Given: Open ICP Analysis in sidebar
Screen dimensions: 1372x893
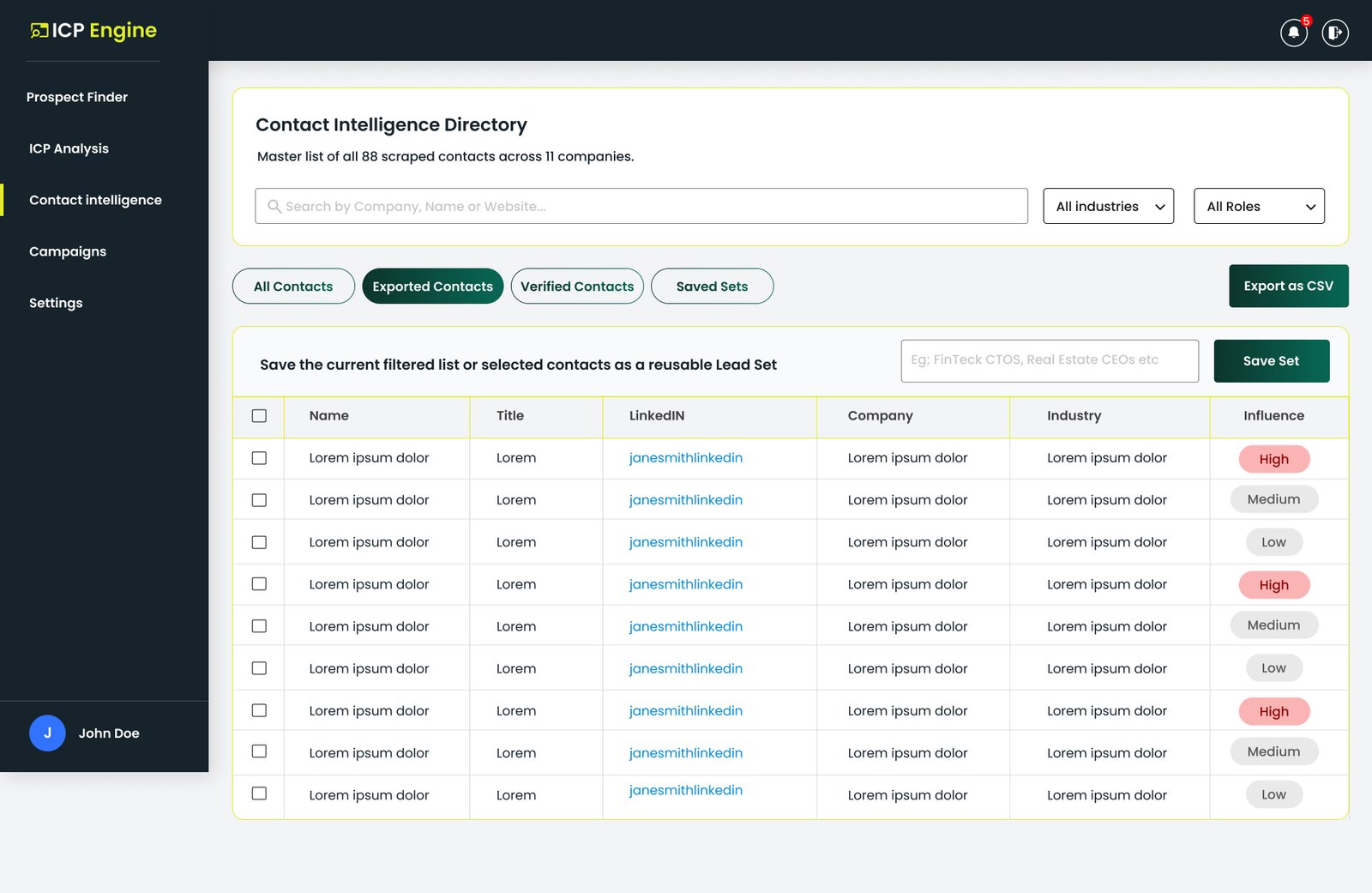Looking at the screenshot, I should click(69, 148).
